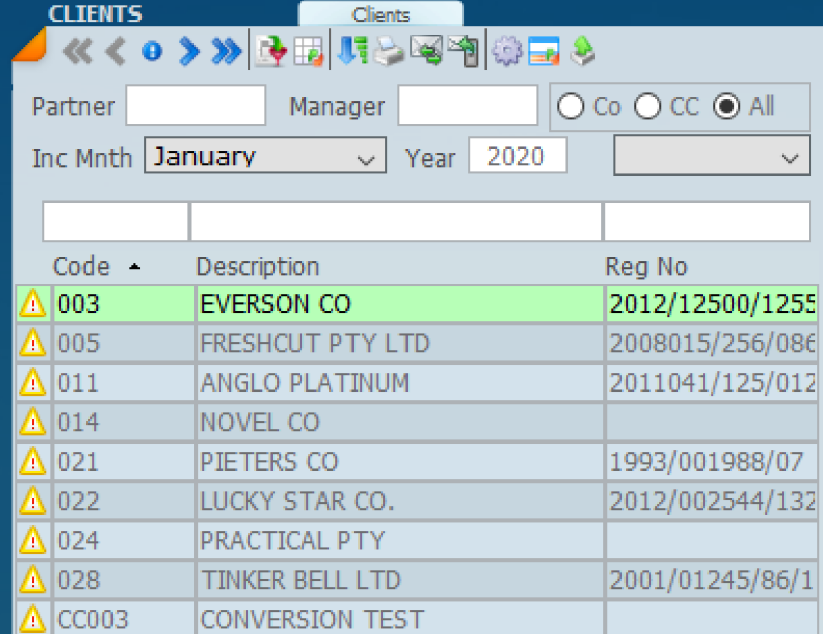Open the empty dropdown beside Year
823x634 pixels.
710,157
